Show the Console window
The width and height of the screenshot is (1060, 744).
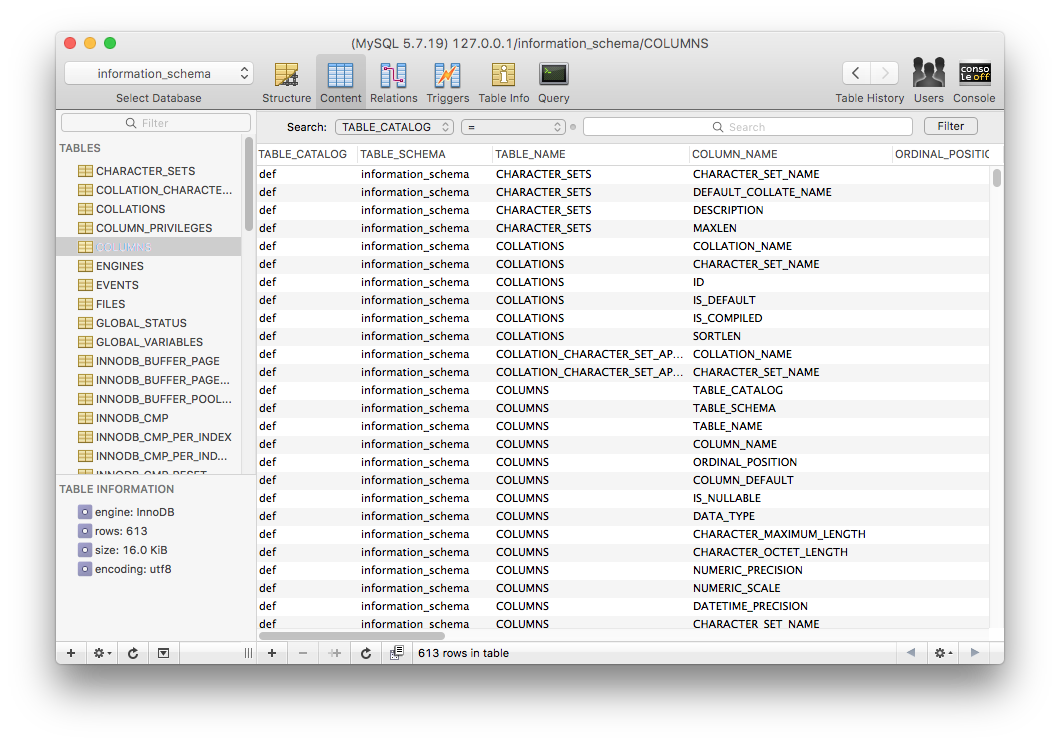[x=974, y=81]
